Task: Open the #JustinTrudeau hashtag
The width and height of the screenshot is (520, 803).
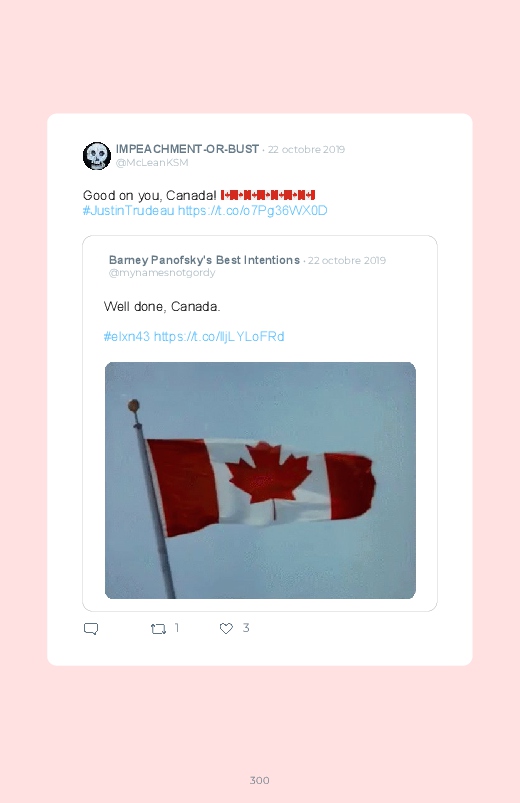Action: [x=129, y=210]
